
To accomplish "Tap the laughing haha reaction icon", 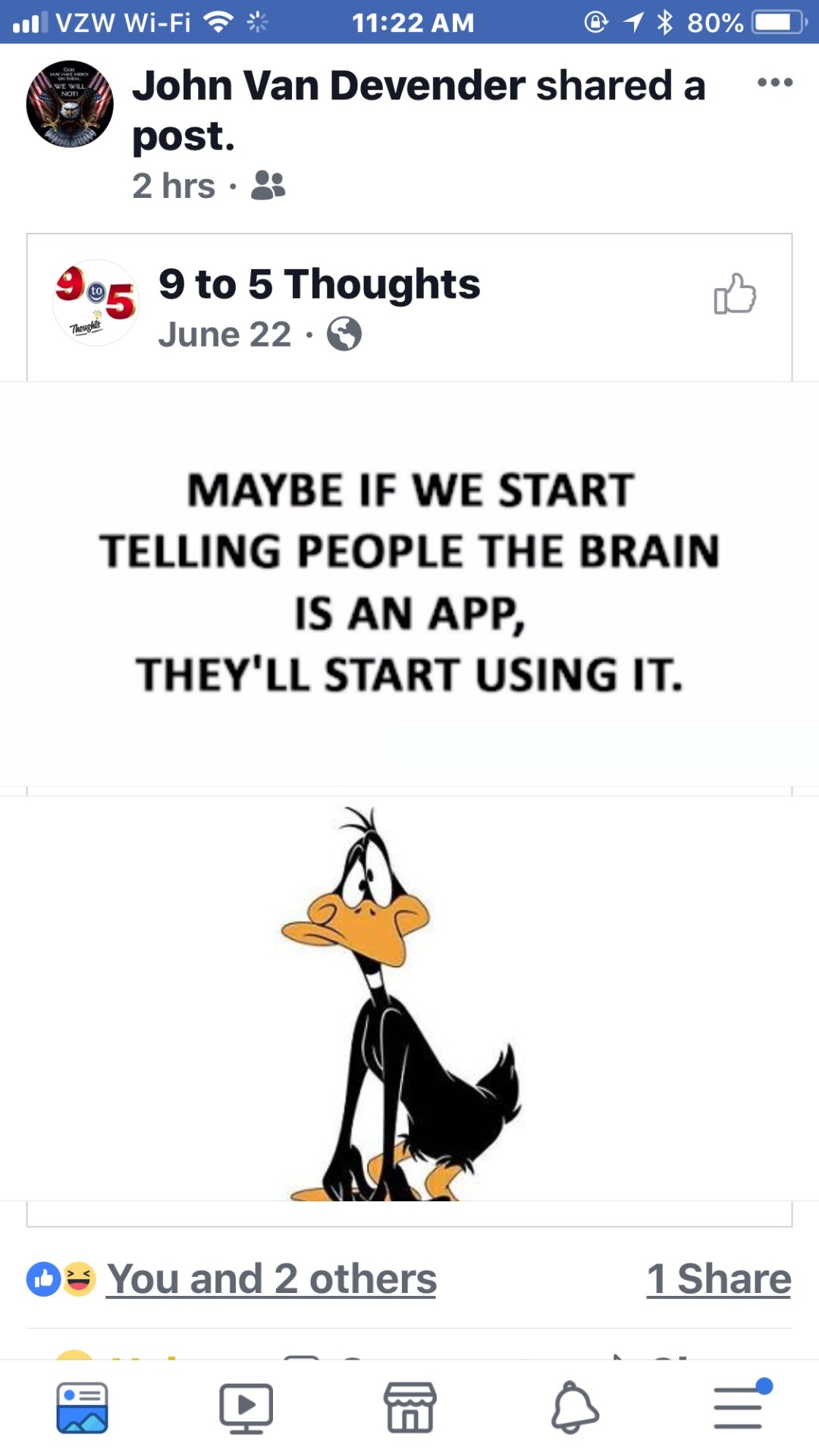I will coord(79,1279).
